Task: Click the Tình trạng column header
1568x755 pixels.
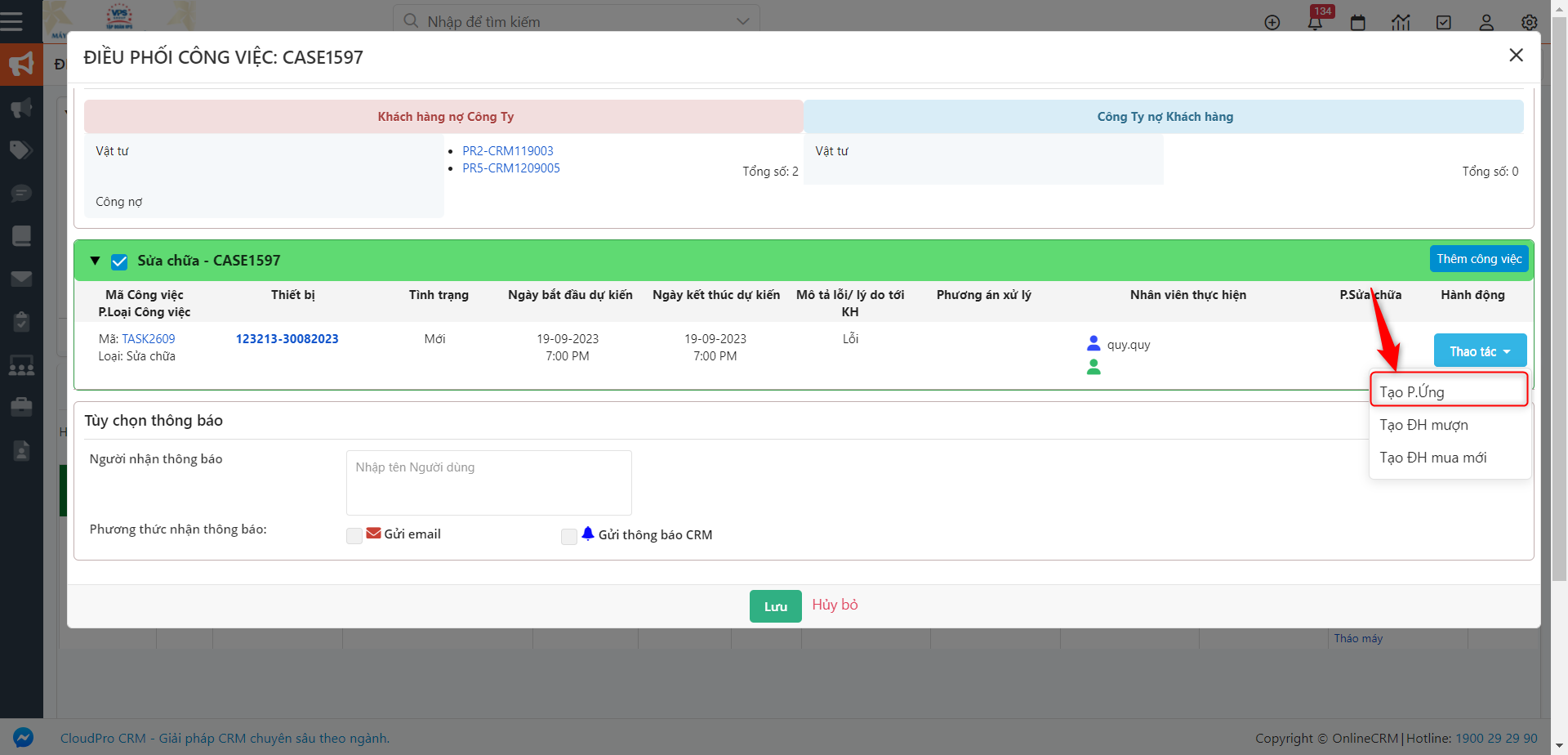Action: click(439, 294)
